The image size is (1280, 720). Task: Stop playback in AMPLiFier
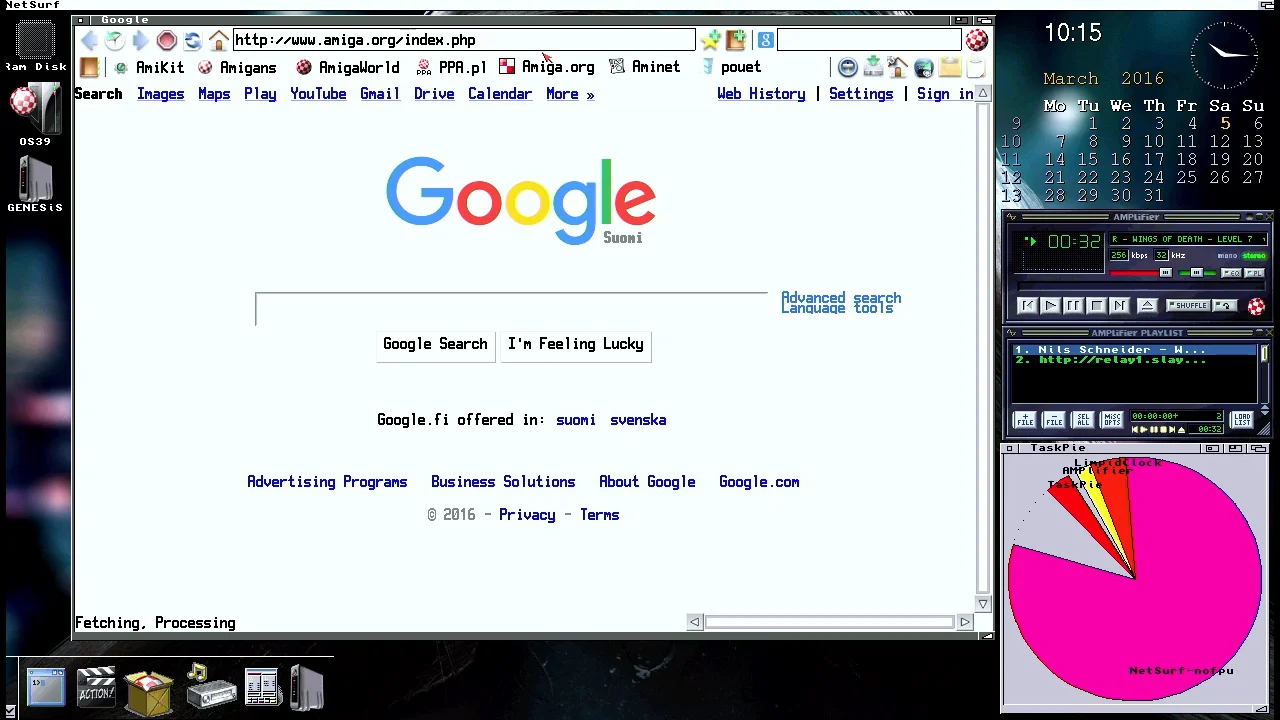click(1097, 306)
